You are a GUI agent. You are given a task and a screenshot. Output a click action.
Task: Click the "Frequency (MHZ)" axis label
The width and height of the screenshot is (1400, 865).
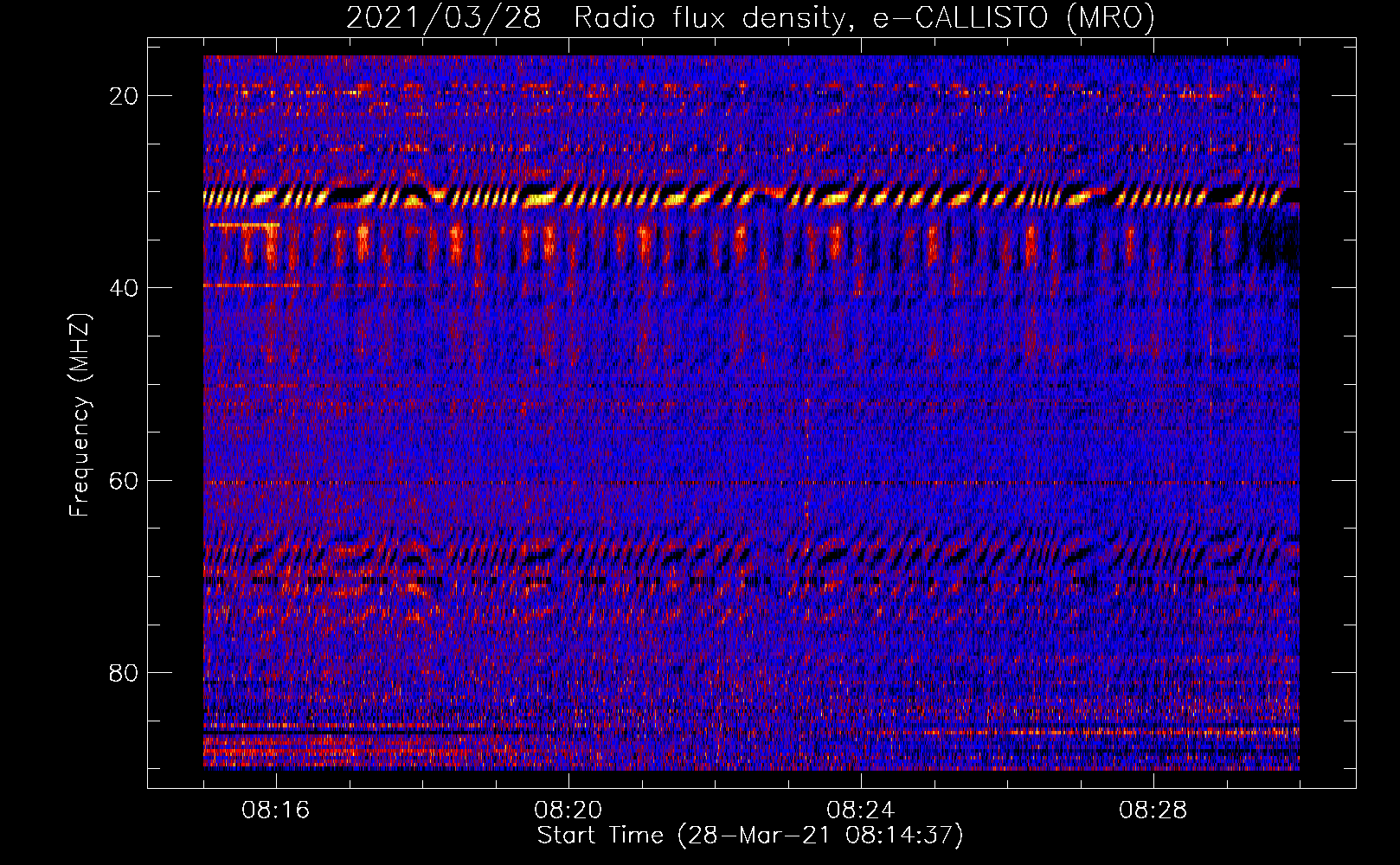(80, 414)
